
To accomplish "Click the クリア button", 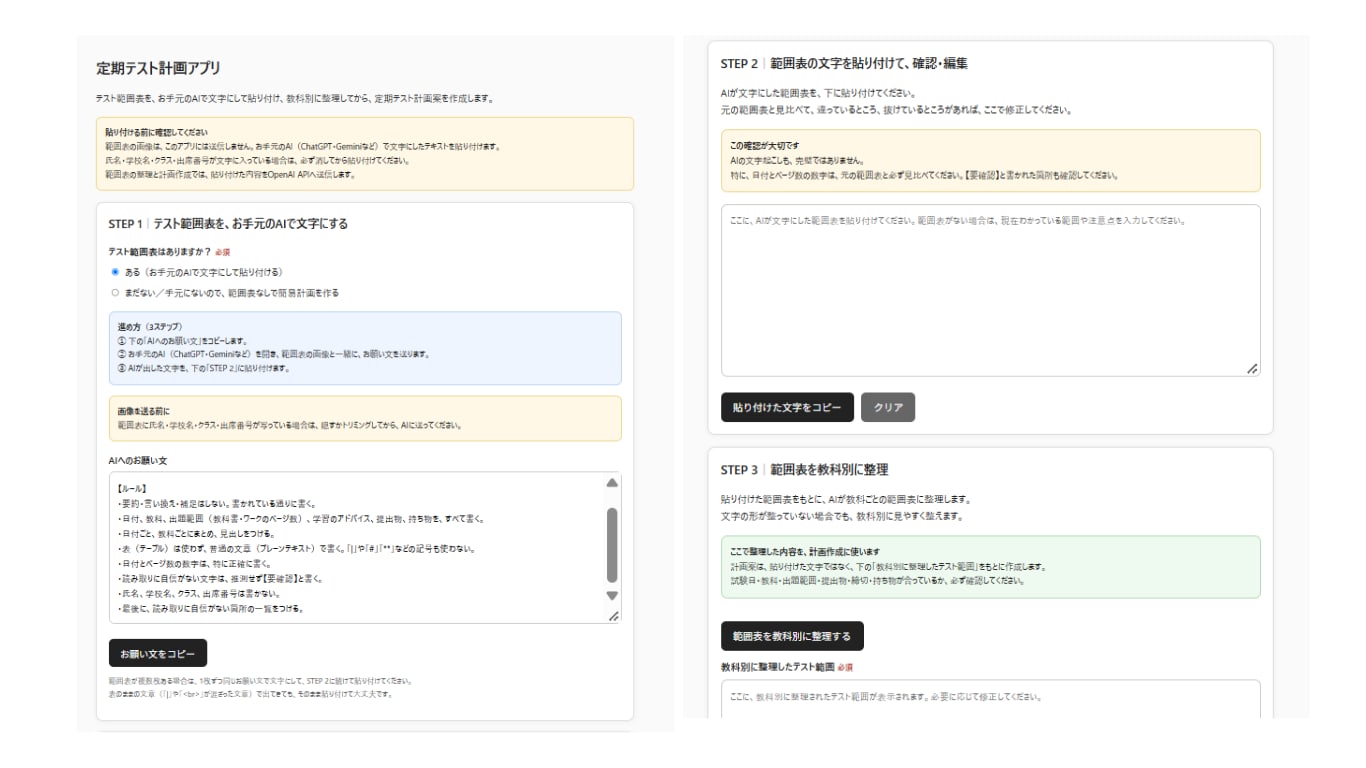I will click(x=888, y=407).
